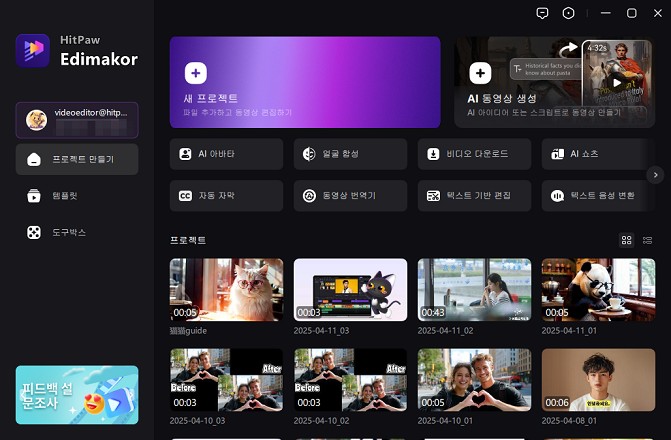
Task: Click the 2025-04-10_01 project name
Action: [445, 421]
